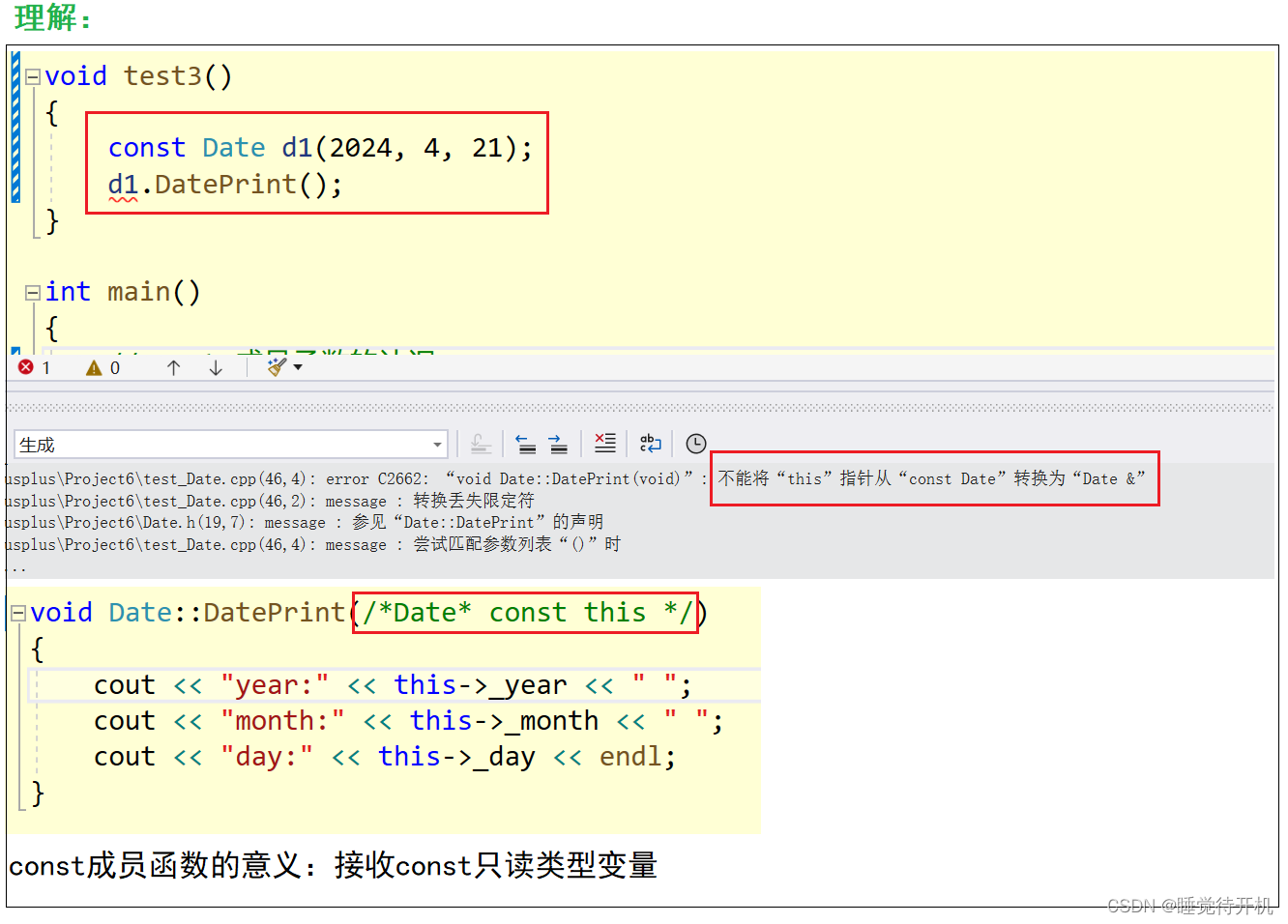Screen dimensions: 1288x924
Task: Click the 转换丢失限定符 message line
Action: tap(270, 501)
